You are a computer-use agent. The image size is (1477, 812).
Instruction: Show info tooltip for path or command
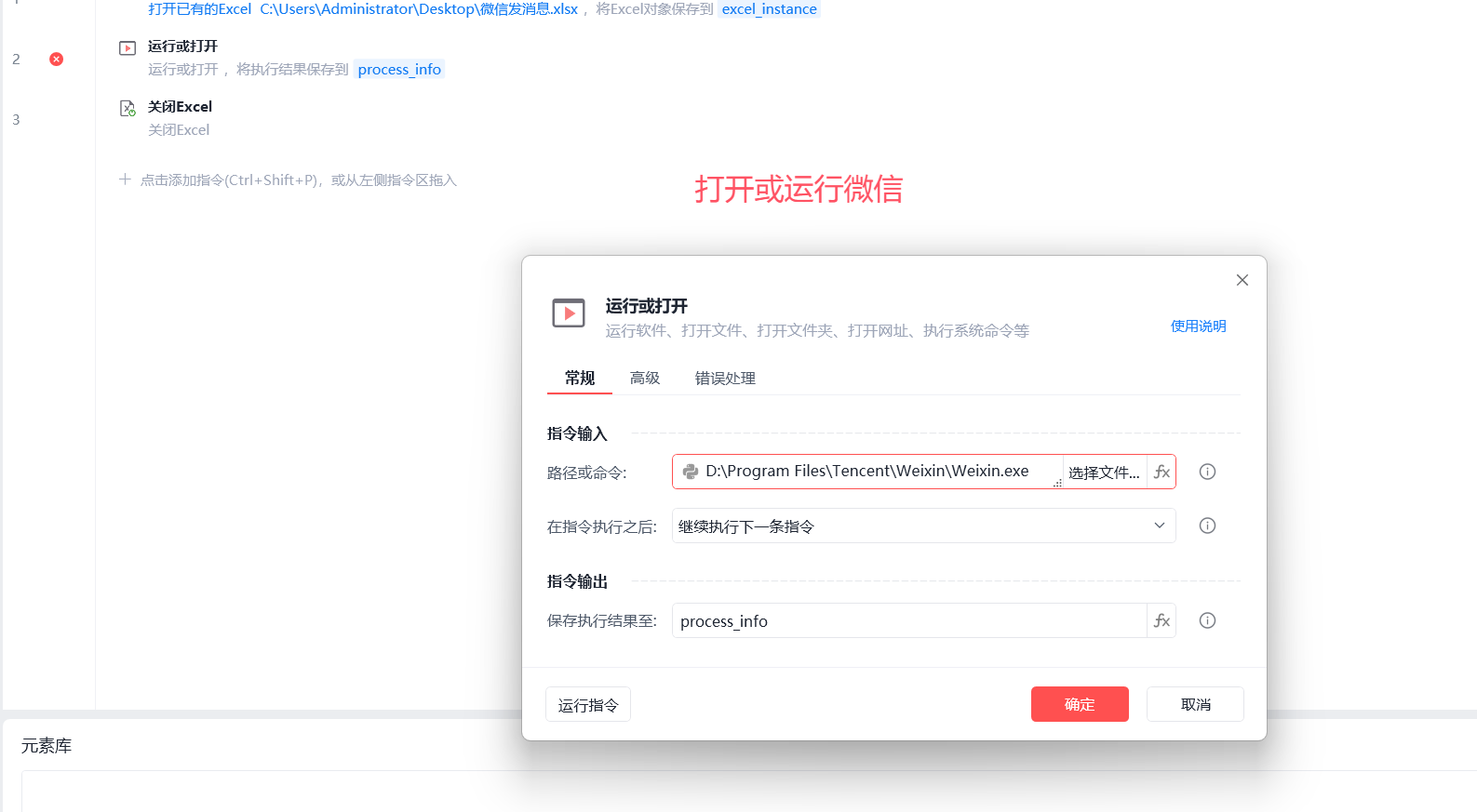pyautogui.click(x=1207, y=472)
